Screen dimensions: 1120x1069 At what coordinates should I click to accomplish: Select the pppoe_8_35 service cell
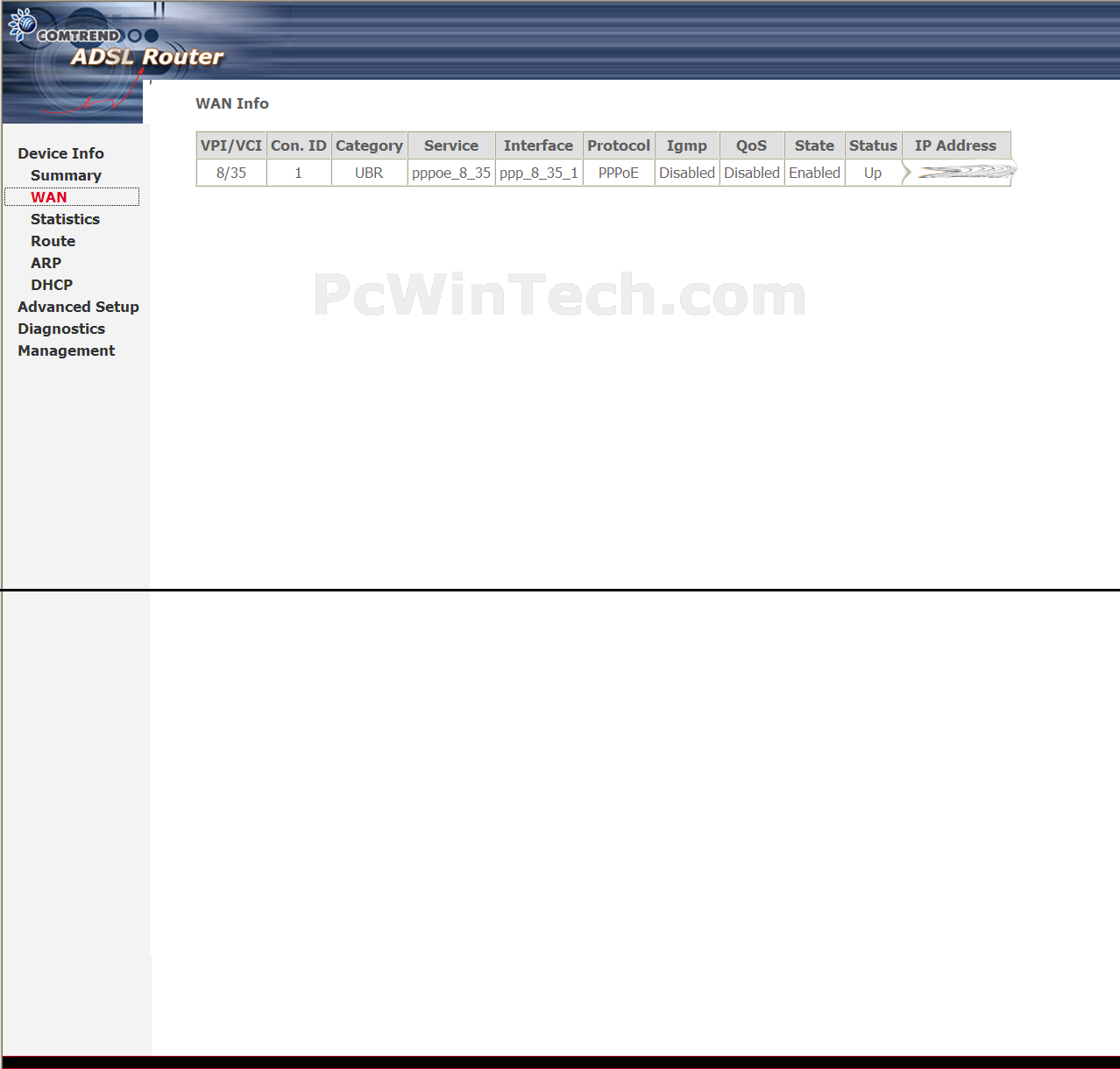click(451, 173)
